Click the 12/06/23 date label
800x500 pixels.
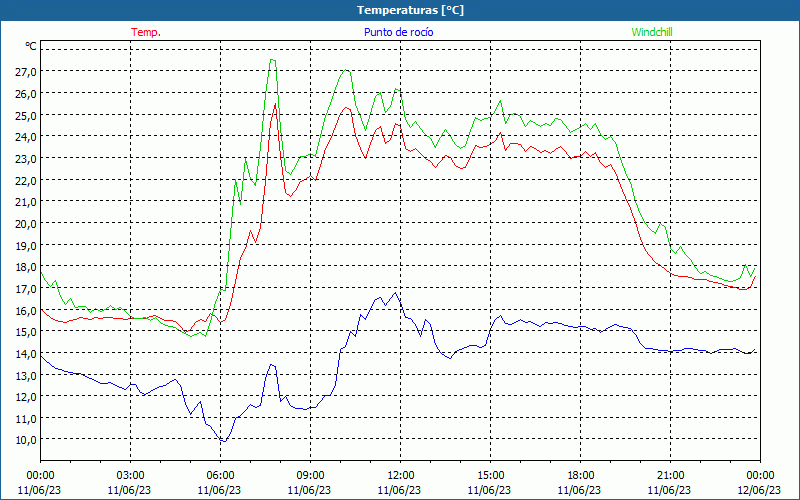760,490
